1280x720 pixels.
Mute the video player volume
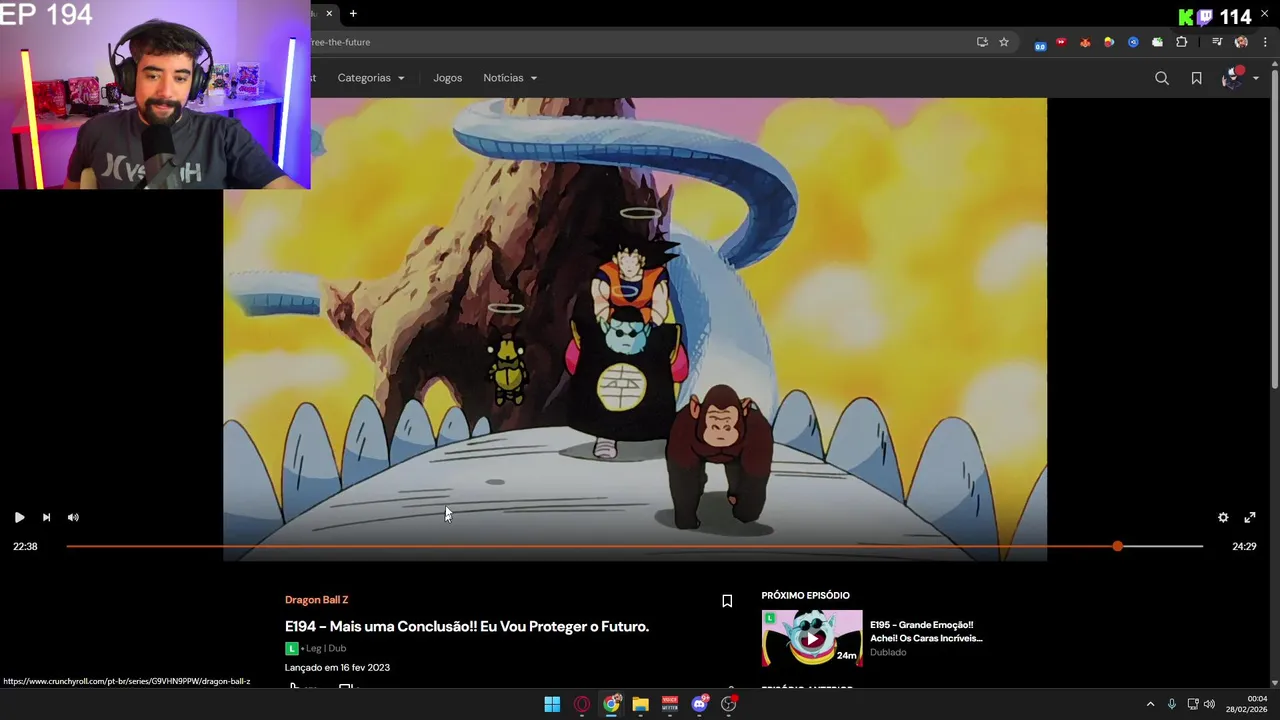tap(73, 517)
